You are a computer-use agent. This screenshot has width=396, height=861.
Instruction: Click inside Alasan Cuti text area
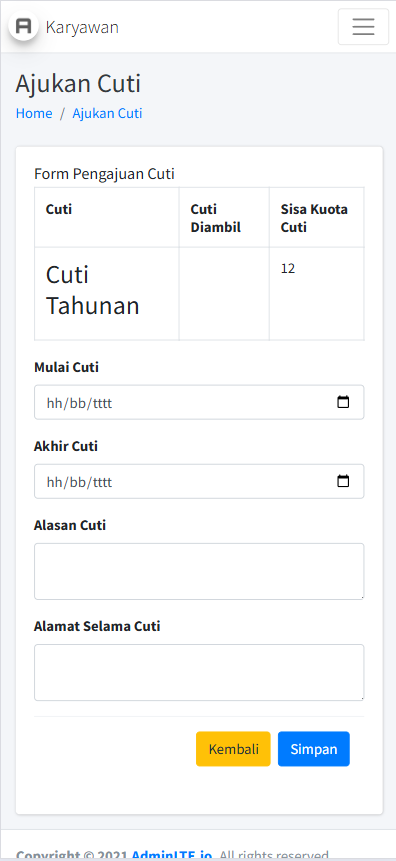tap(199, 572)
